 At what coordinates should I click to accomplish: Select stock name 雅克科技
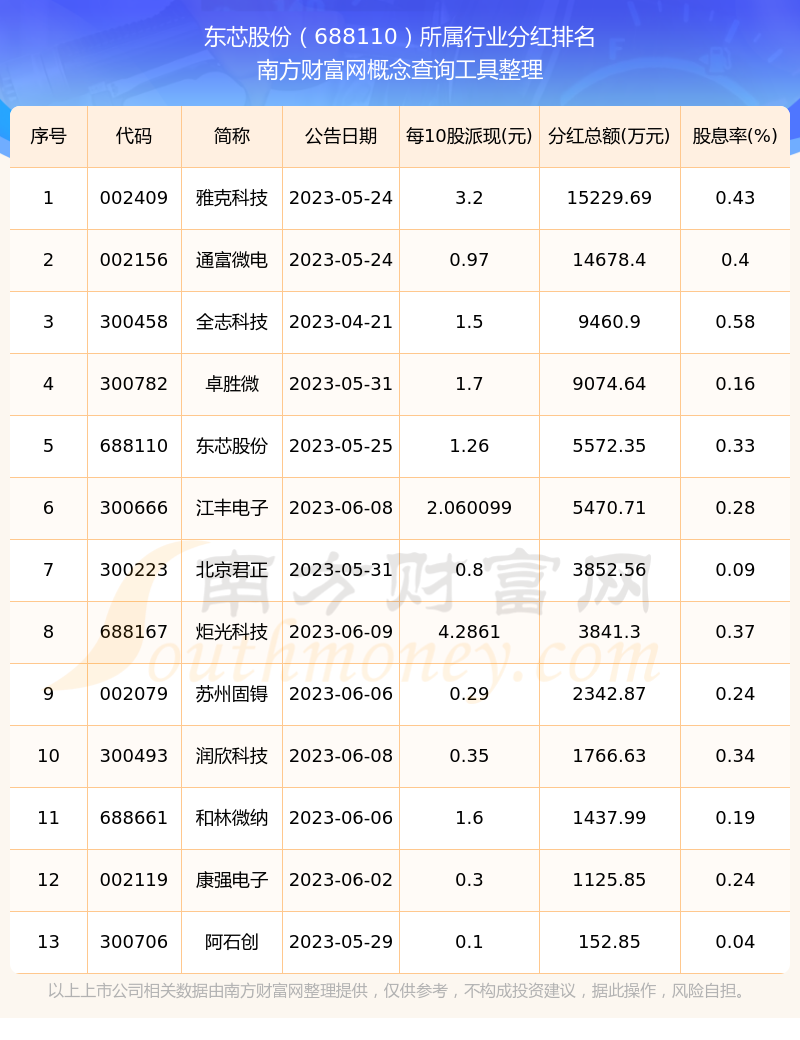pos(232,198)
